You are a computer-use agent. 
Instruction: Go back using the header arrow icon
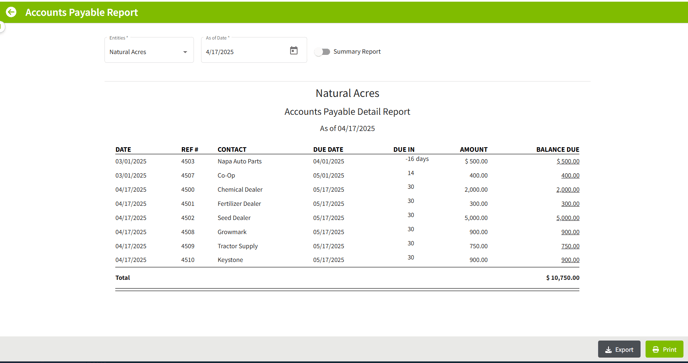[x=11, y=12]
